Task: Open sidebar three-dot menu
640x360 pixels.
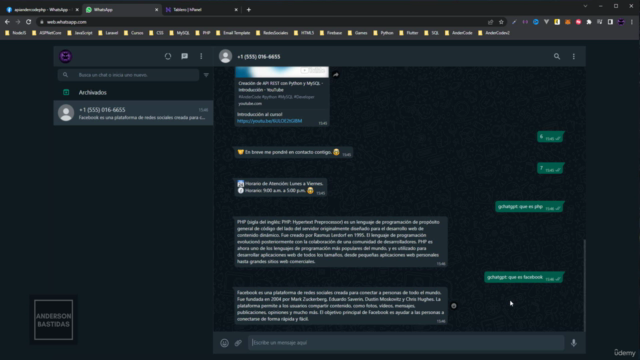Action: point(201,56)
